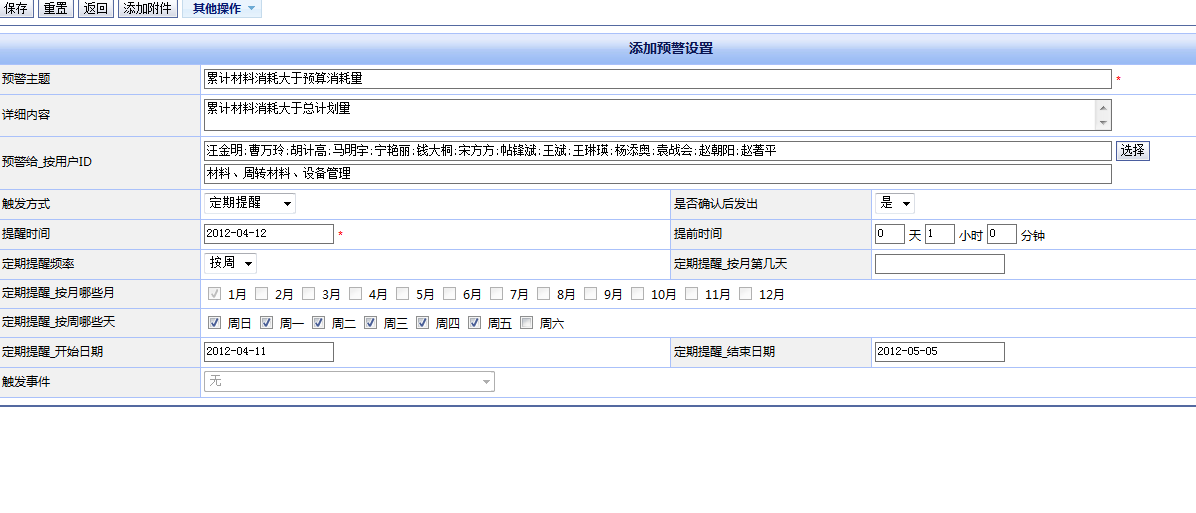Image resolution: width=1196 pixels, height=513 pixels.
Task: Click the 提醒时间 date field
Action: pyautogui.click(x=268, y=234)
